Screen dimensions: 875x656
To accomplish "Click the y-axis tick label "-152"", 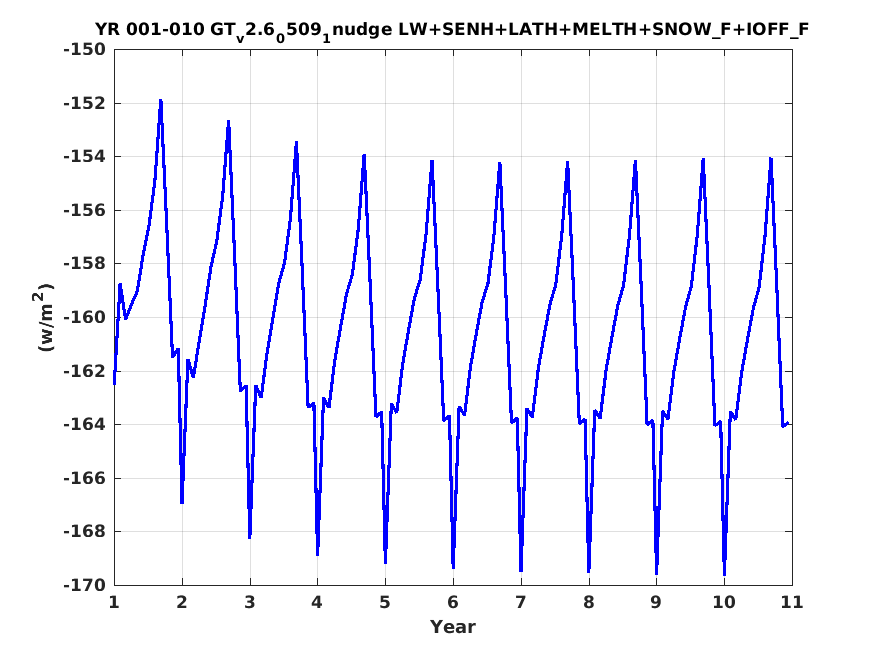I will coord(85,103).
